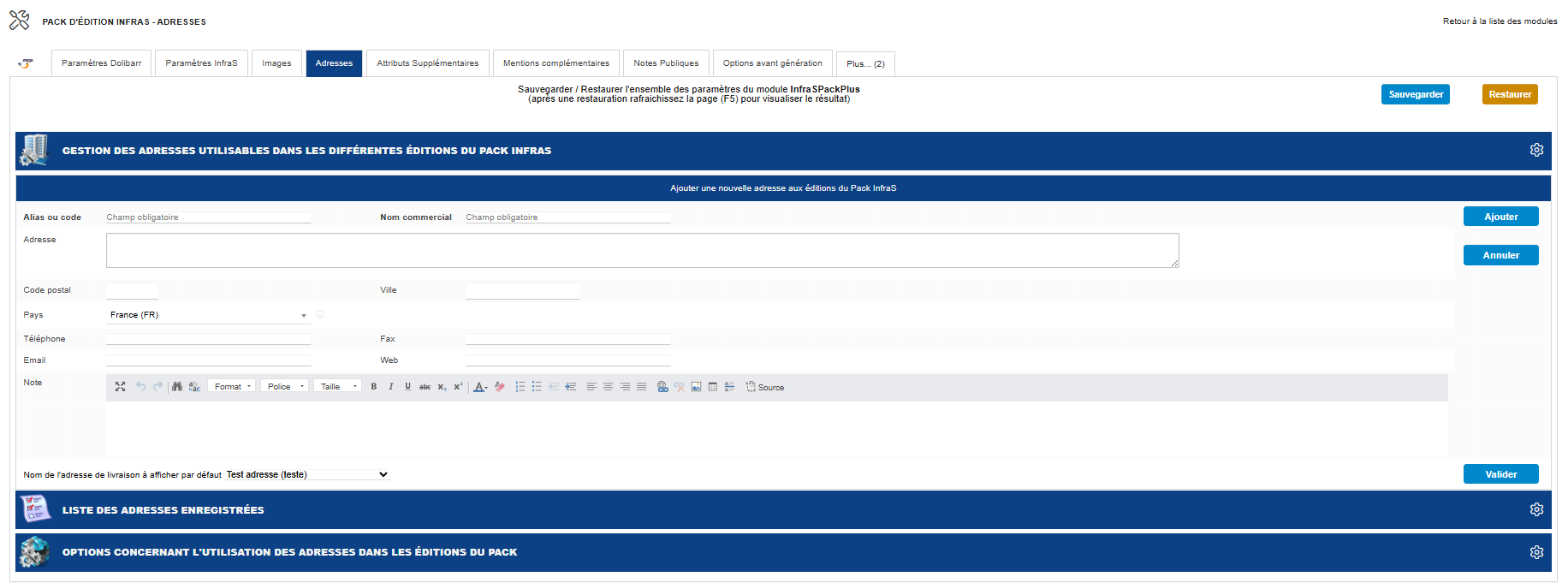Align text left
The height and width of the screenshot is (583, 1568).
click(591, 387)
